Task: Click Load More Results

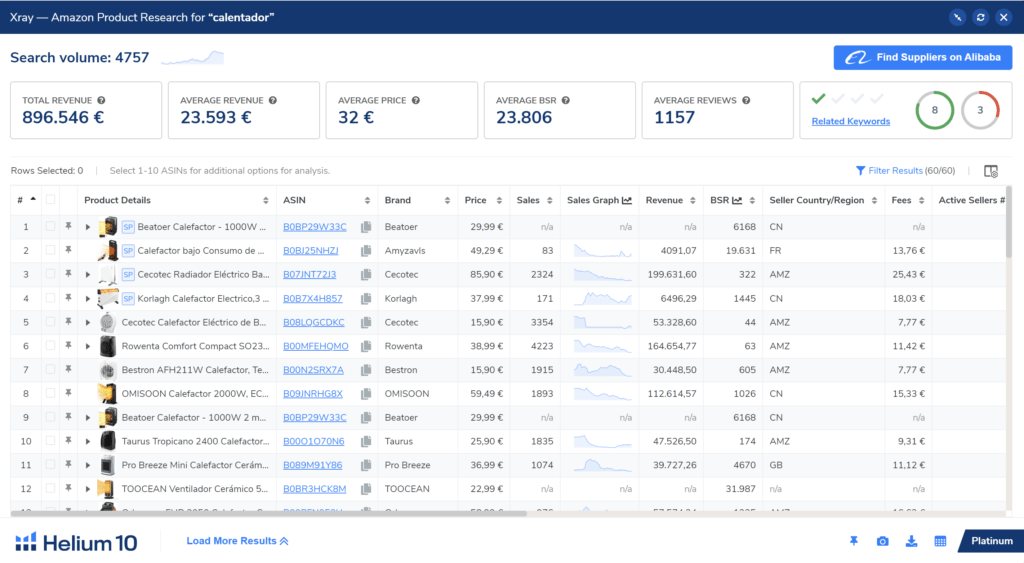Action: pos(238,541)
